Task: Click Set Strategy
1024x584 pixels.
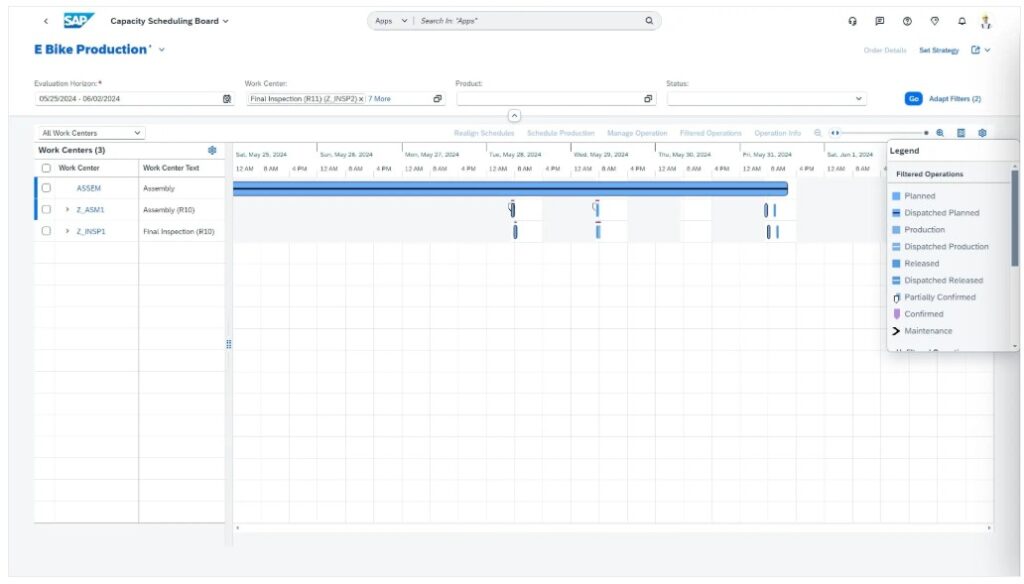Action: [938, 50]
